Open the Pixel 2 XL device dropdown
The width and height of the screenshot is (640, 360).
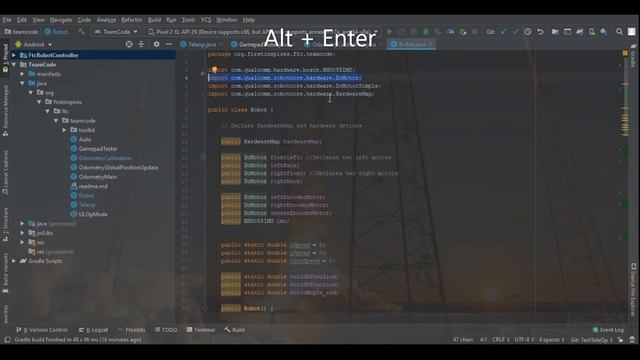tap(263, 31)
